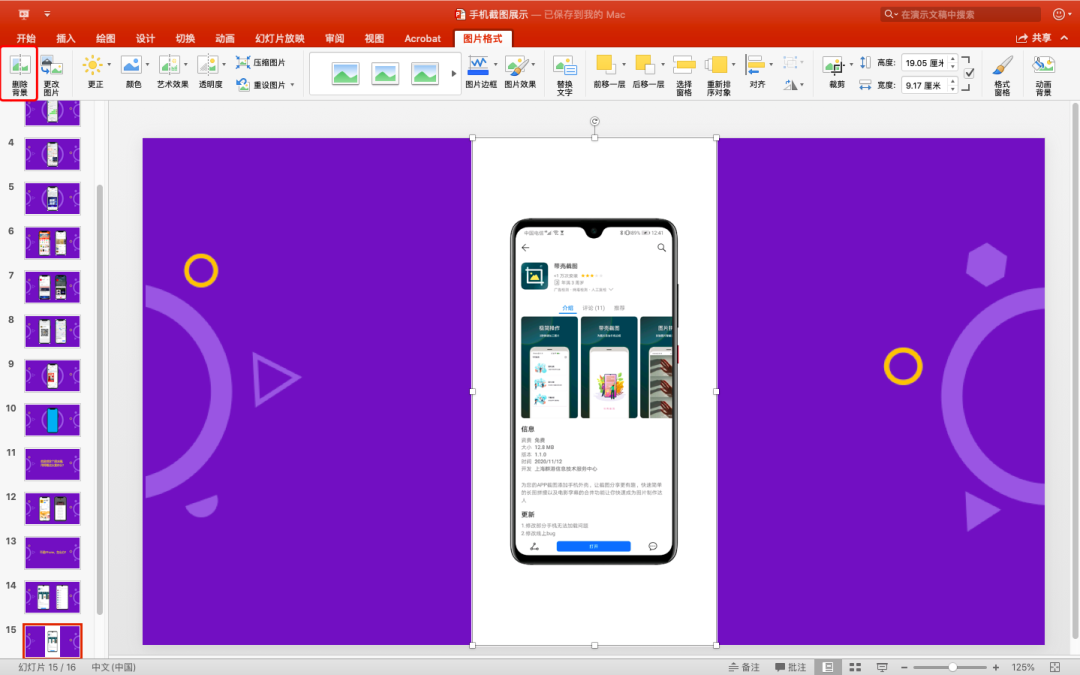1080x675 pixels.
Task: Expand the Transparency (透明度) dropdown arrow
Action: point(224,65)
